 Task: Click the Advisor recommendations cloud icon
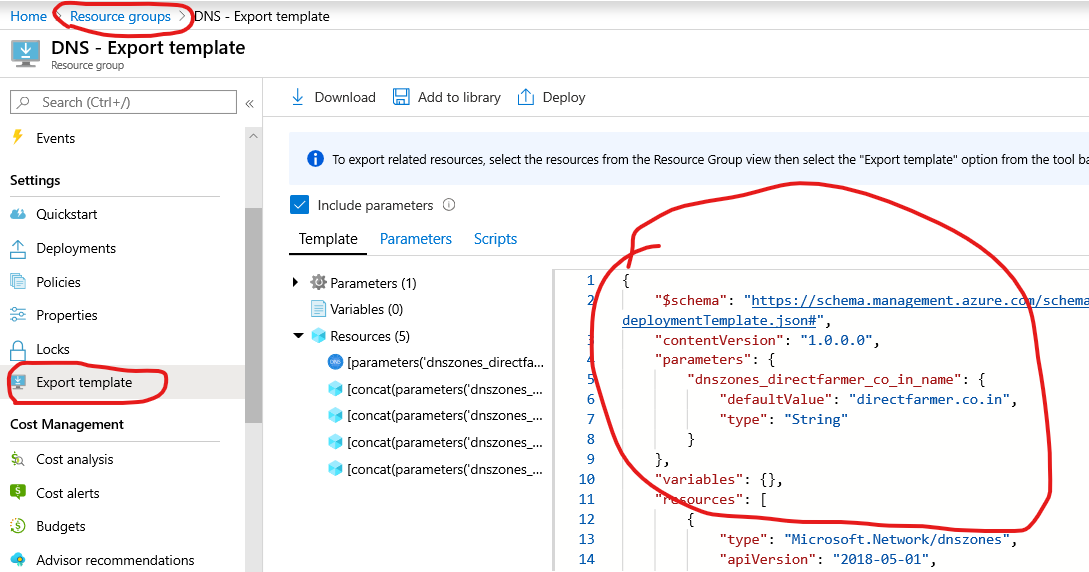coord(18,560)
